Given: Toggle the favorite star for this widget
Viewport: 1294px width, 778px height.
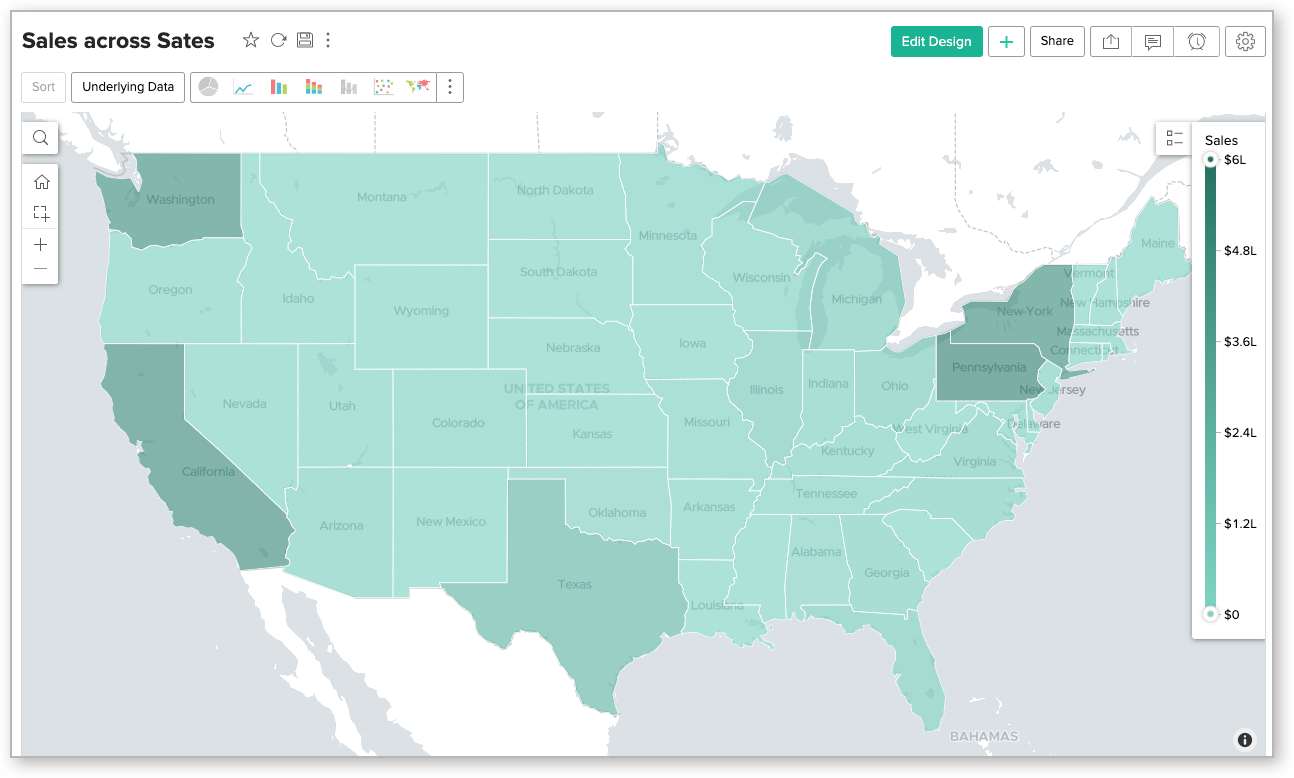Looking at the screenshot, I should [x=250, y=40].
